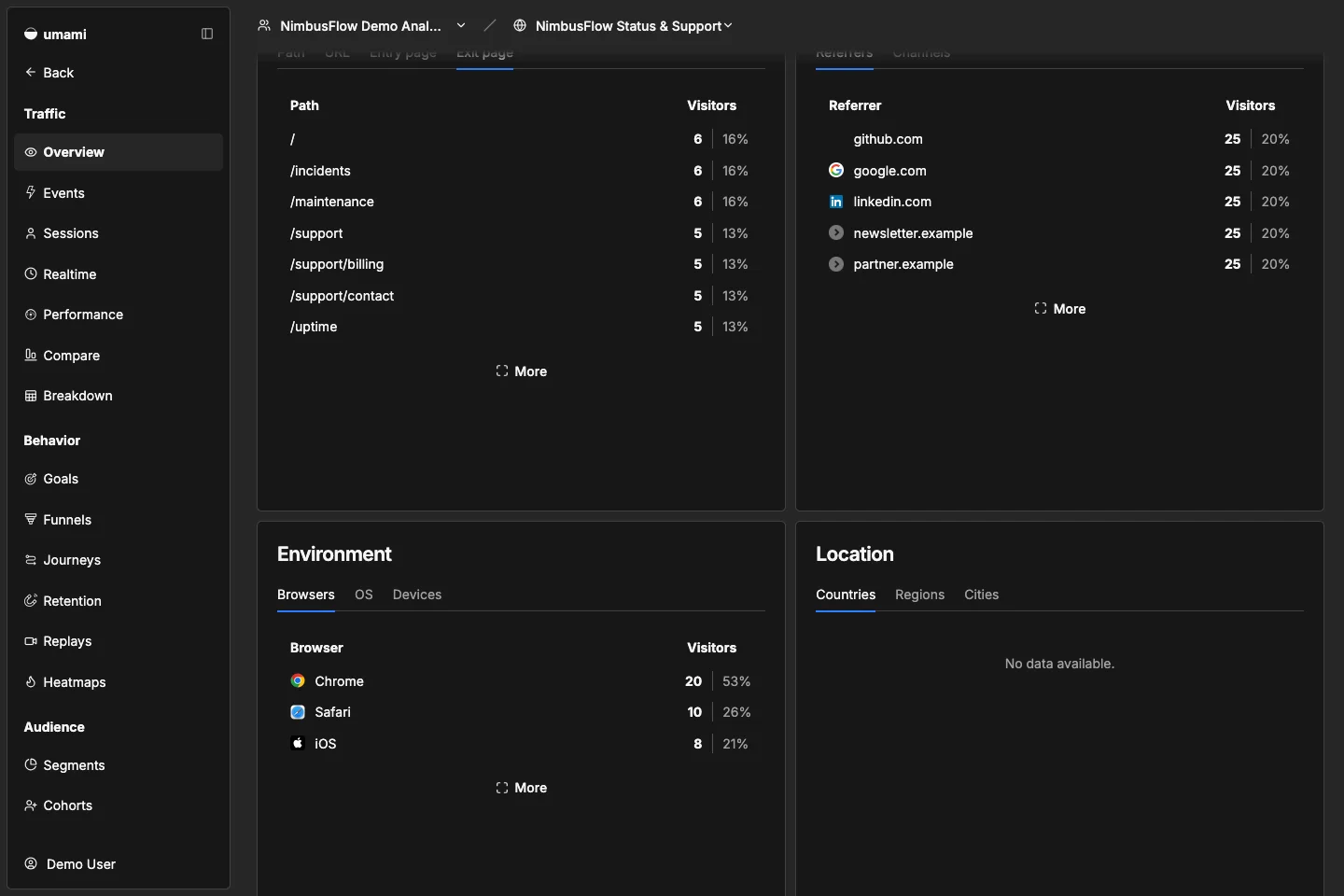Click the Realtime clock icon

pos(31,273)
